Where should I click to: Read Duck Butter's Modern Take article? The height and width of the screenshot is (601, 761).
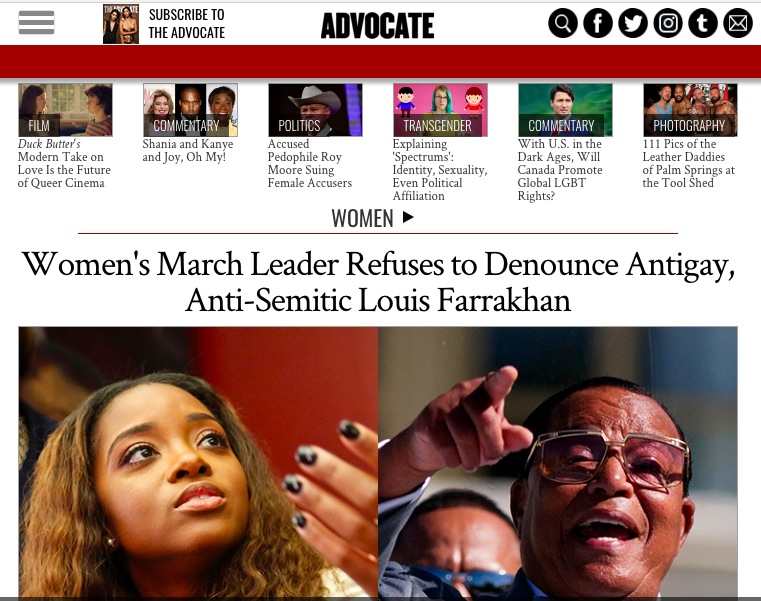click(x=64, y=164)
